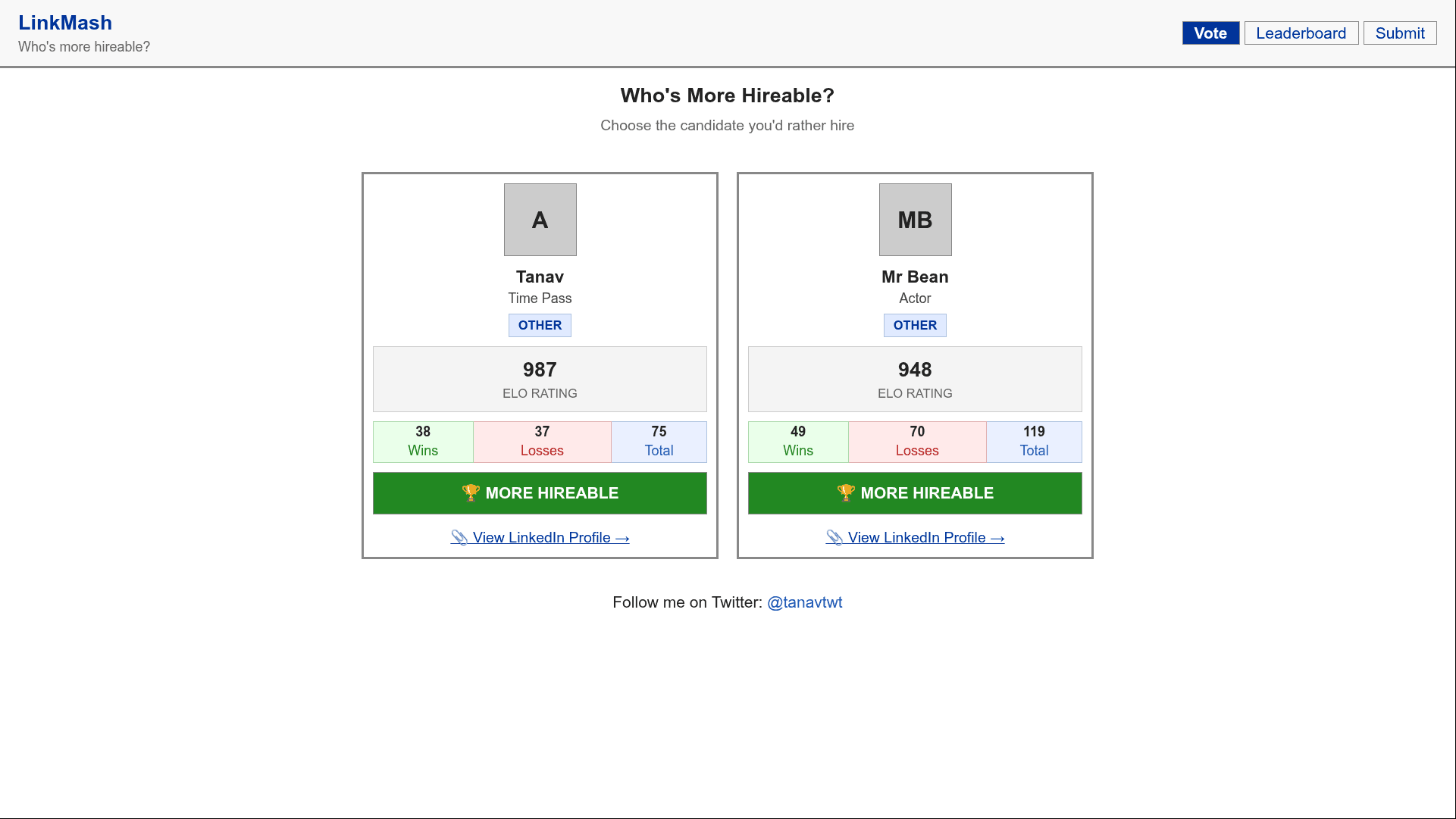This screenshot has height=819, width=1456.
Task: Visit the @tanavtwt Twitter link
Action: point(804,602)
